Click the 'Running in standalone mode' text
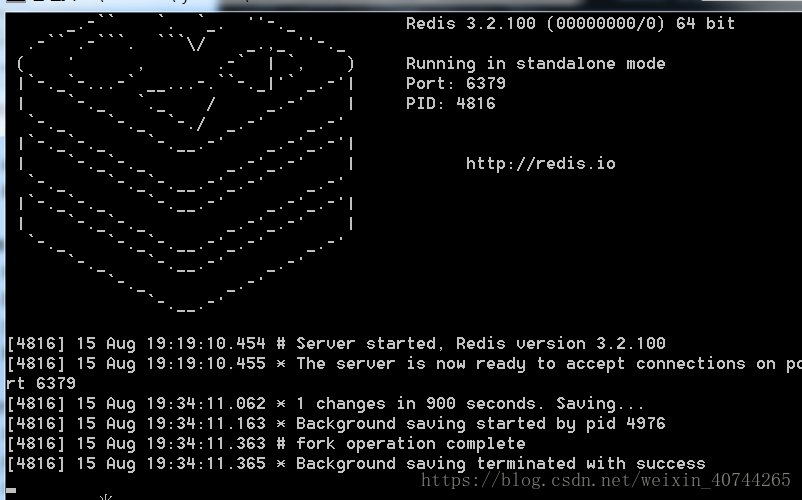This screenshot has width=802, height=500. click(536, 63)
